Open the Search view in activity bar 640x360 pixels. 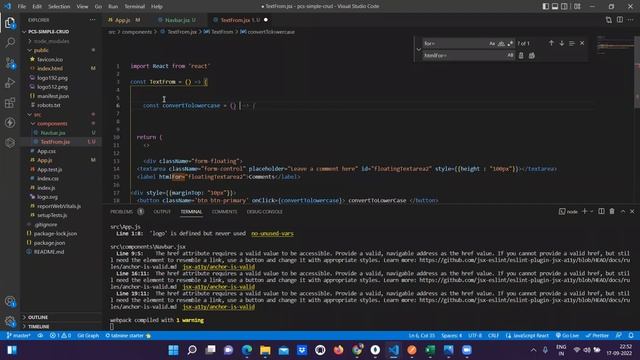[10, 42]
